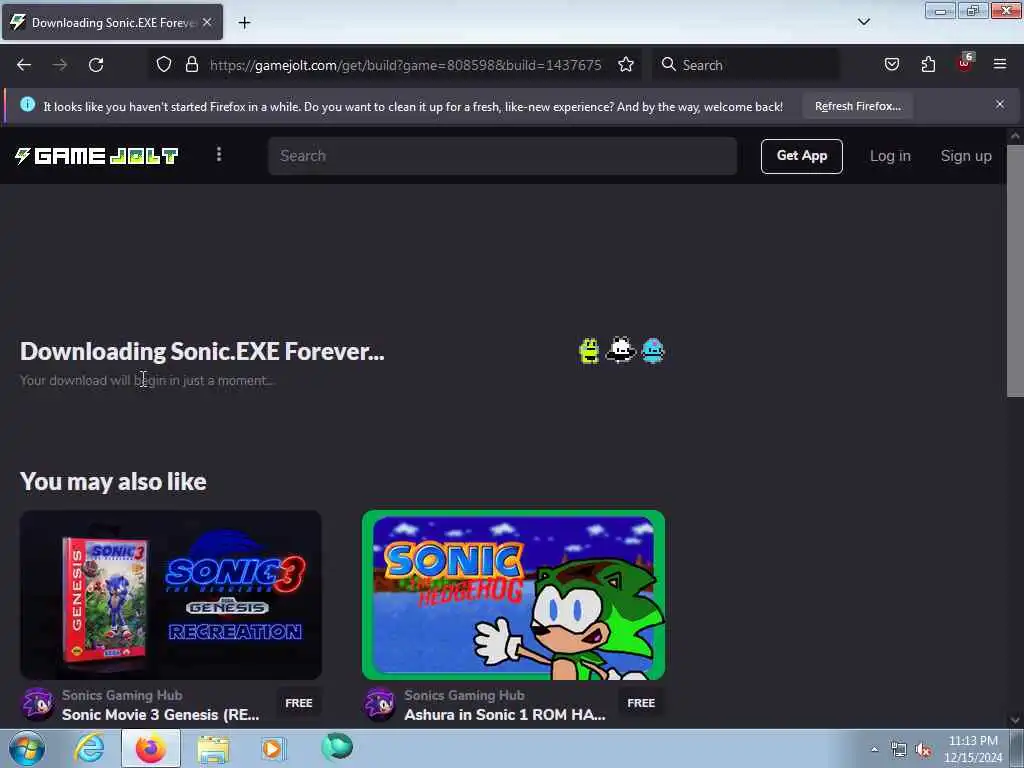View site security padlock info

click(191, 65)
